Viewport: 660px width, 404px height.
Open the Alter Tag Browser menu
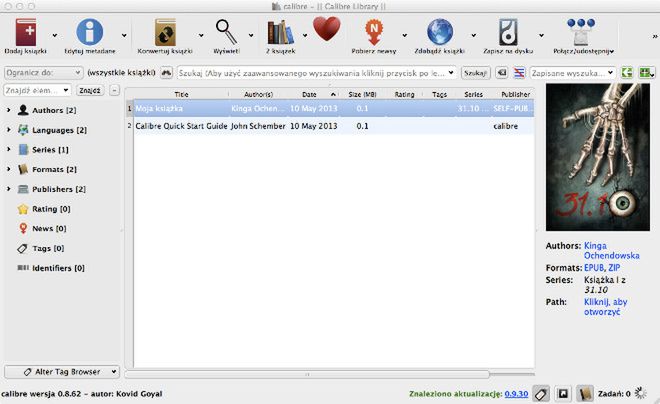tap(62, 372)
